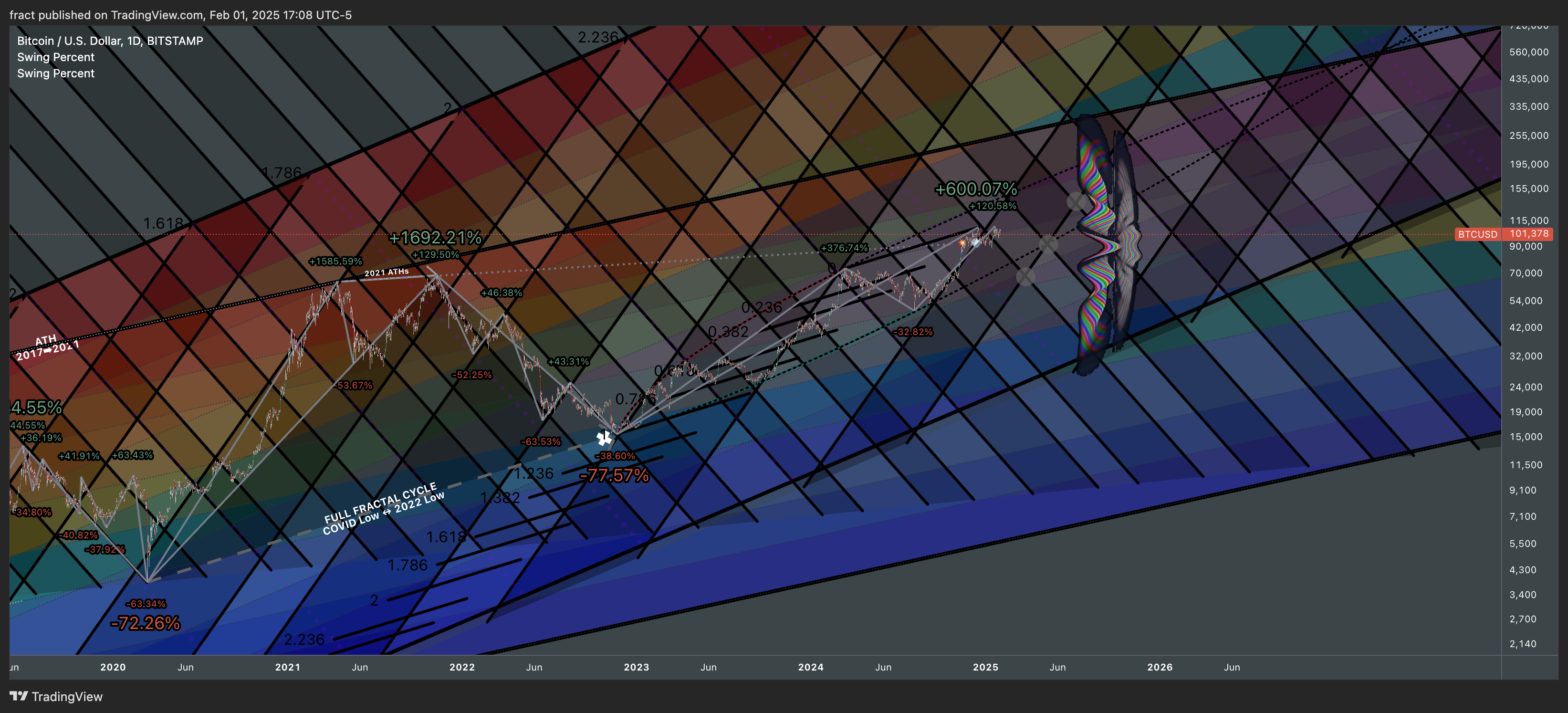Click the large +600.07% gain label
This screenshot has height=713, width=1568.
point(976,189)
